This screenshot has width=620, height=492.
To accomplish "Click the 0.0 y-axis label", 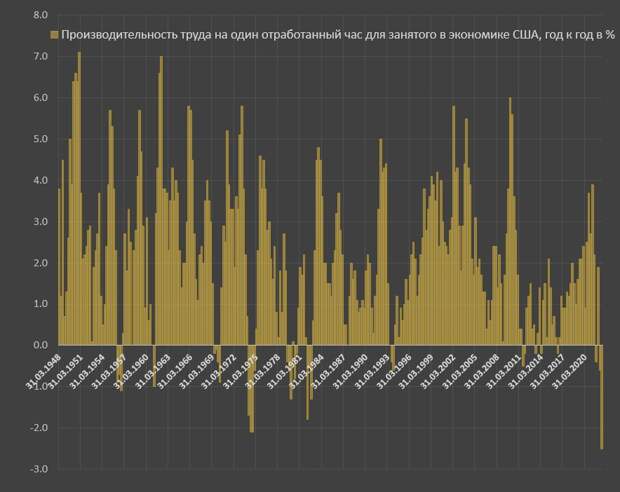I will point(40,346).
